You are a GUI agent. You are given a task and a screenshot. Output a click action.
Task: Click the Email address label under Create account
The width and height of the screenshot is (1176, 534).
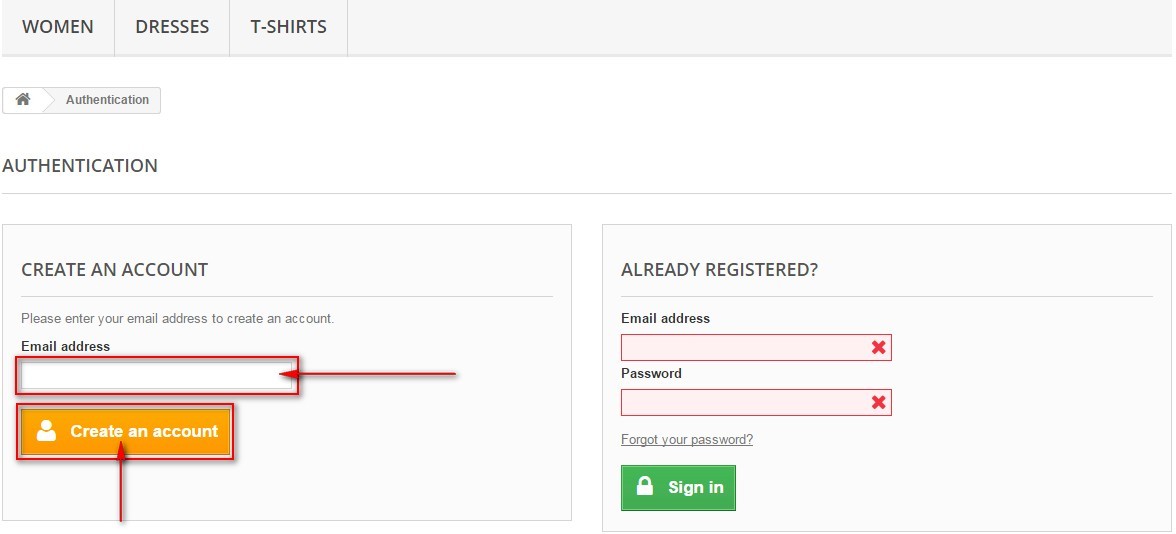pyautogui.click(x=65, y=346)
